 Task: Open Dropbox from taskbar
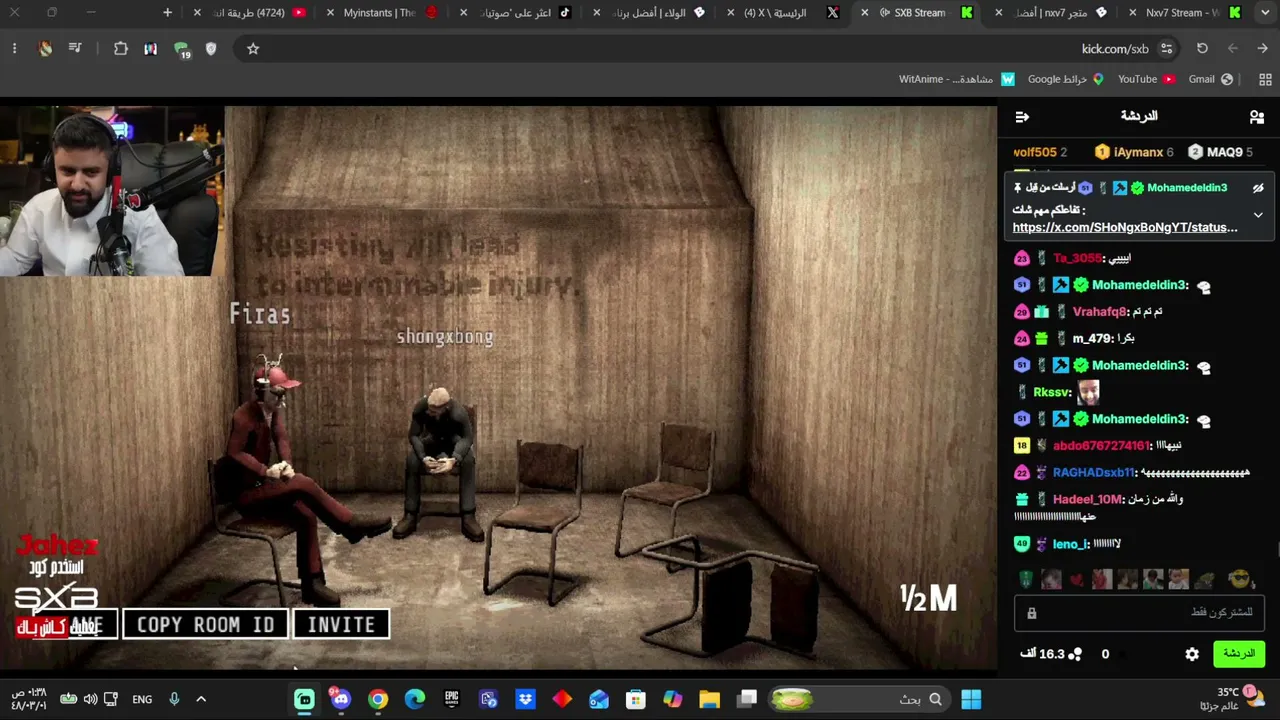click(525, 700)
